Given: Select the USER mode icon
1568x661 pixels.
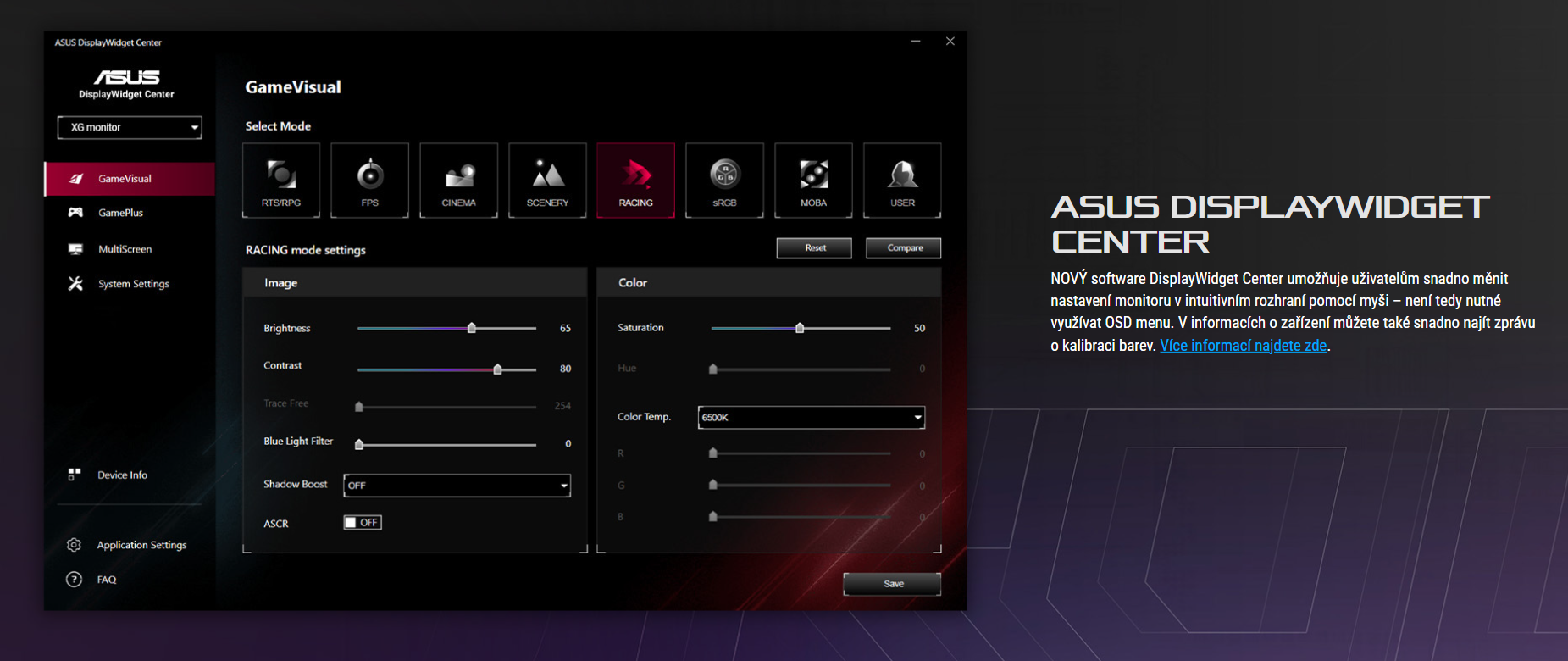Looking at the screenshot, I should (902, 181).
